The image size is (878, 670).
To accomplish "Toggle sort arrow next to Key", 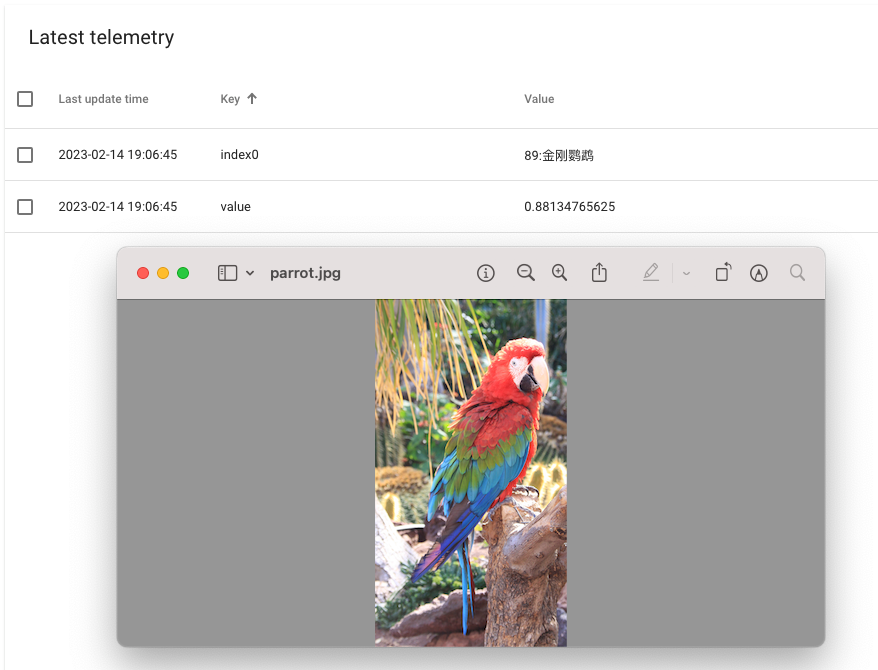I will [x=252, y=99].
